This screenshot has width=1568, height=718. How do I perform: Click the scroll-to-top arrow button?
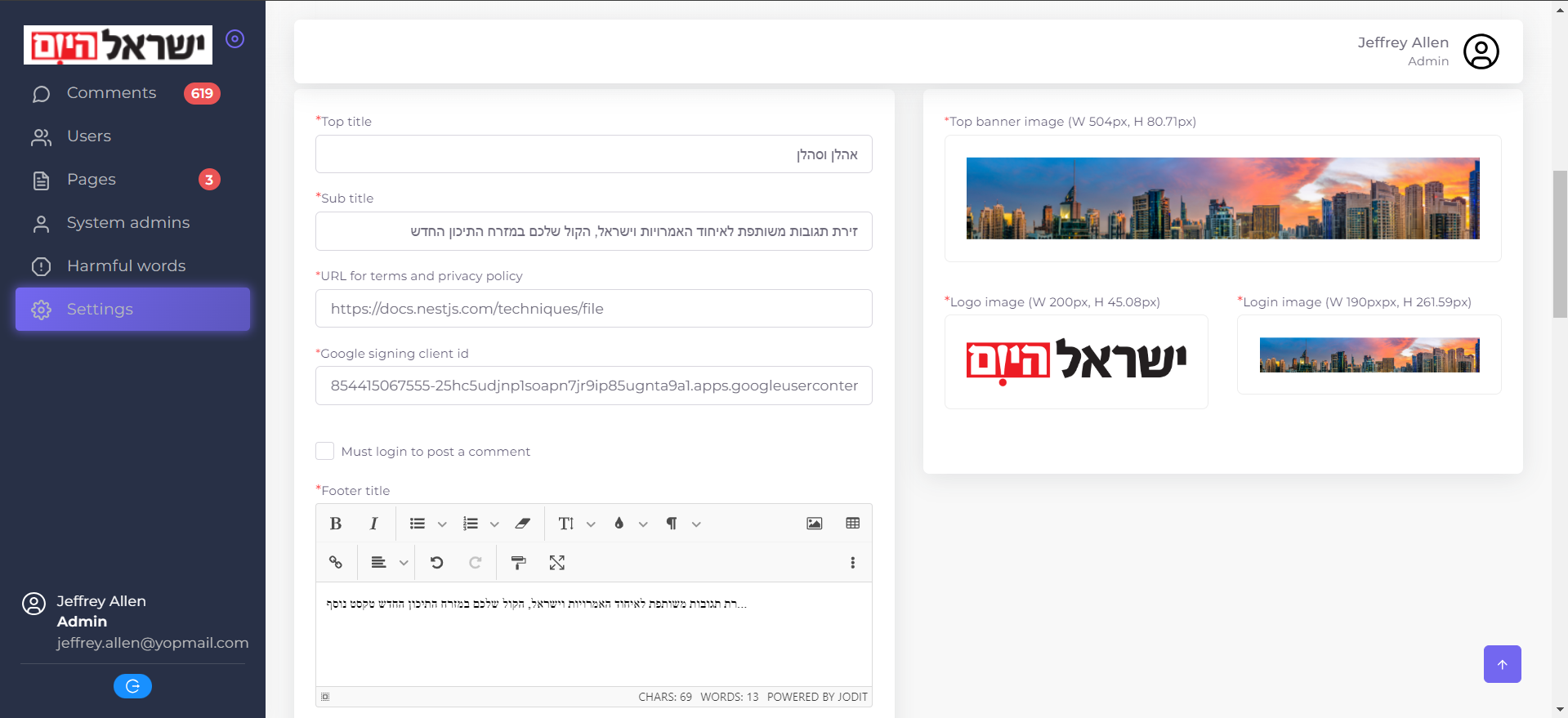click(1502, 664)
